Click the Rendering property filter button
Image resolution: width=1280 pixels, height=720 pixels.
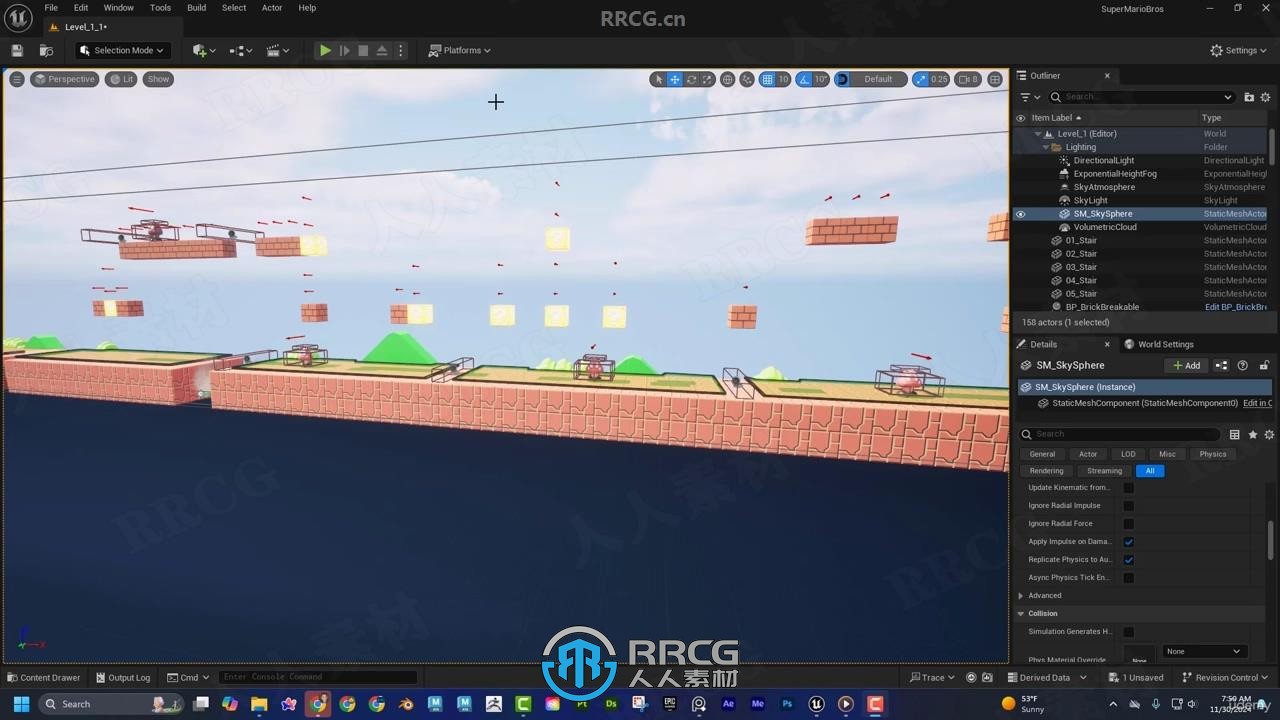[1047, 471]
